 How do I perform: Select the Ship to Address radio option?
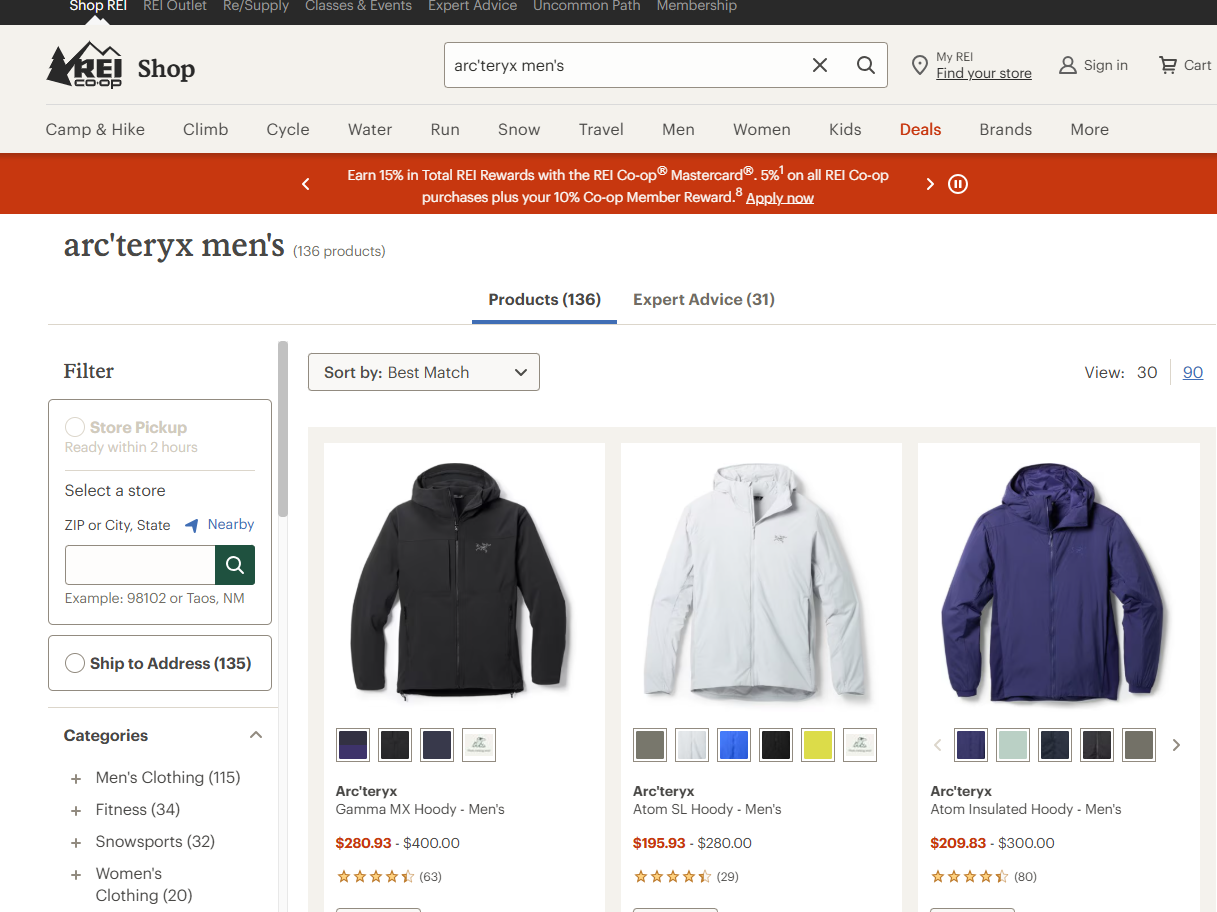tap(75, 663)
